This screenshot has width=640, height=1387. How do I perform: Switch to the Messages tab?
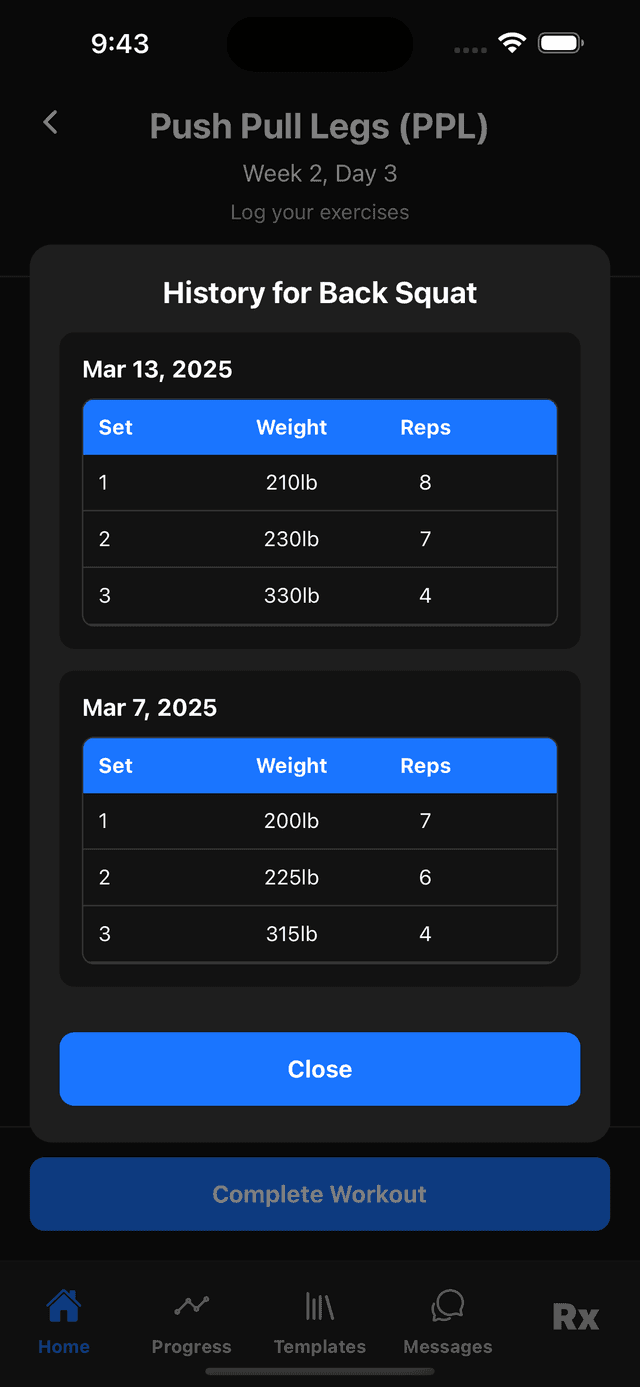click(x=447, y=1320)
